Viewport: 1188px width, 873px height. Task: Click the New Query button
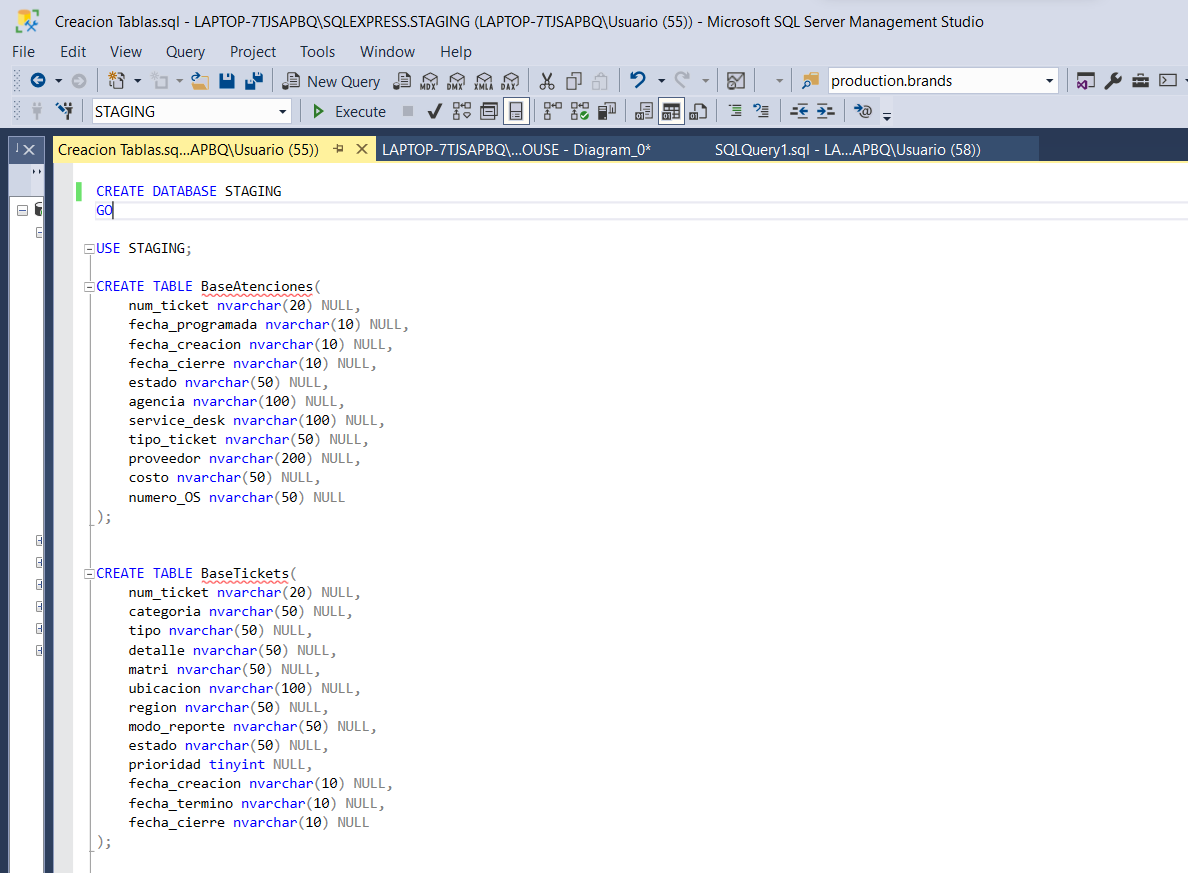331,81
